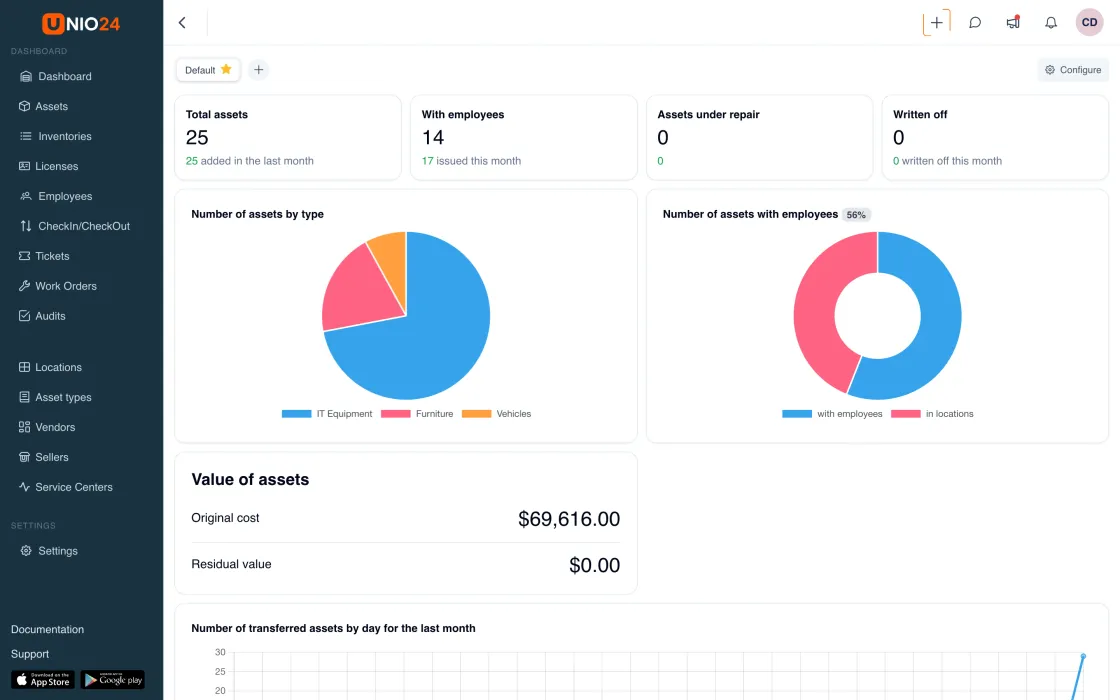The image size is (1120, 700).
Task: Open the Documentation link
Action: click(x=47, y=629)
